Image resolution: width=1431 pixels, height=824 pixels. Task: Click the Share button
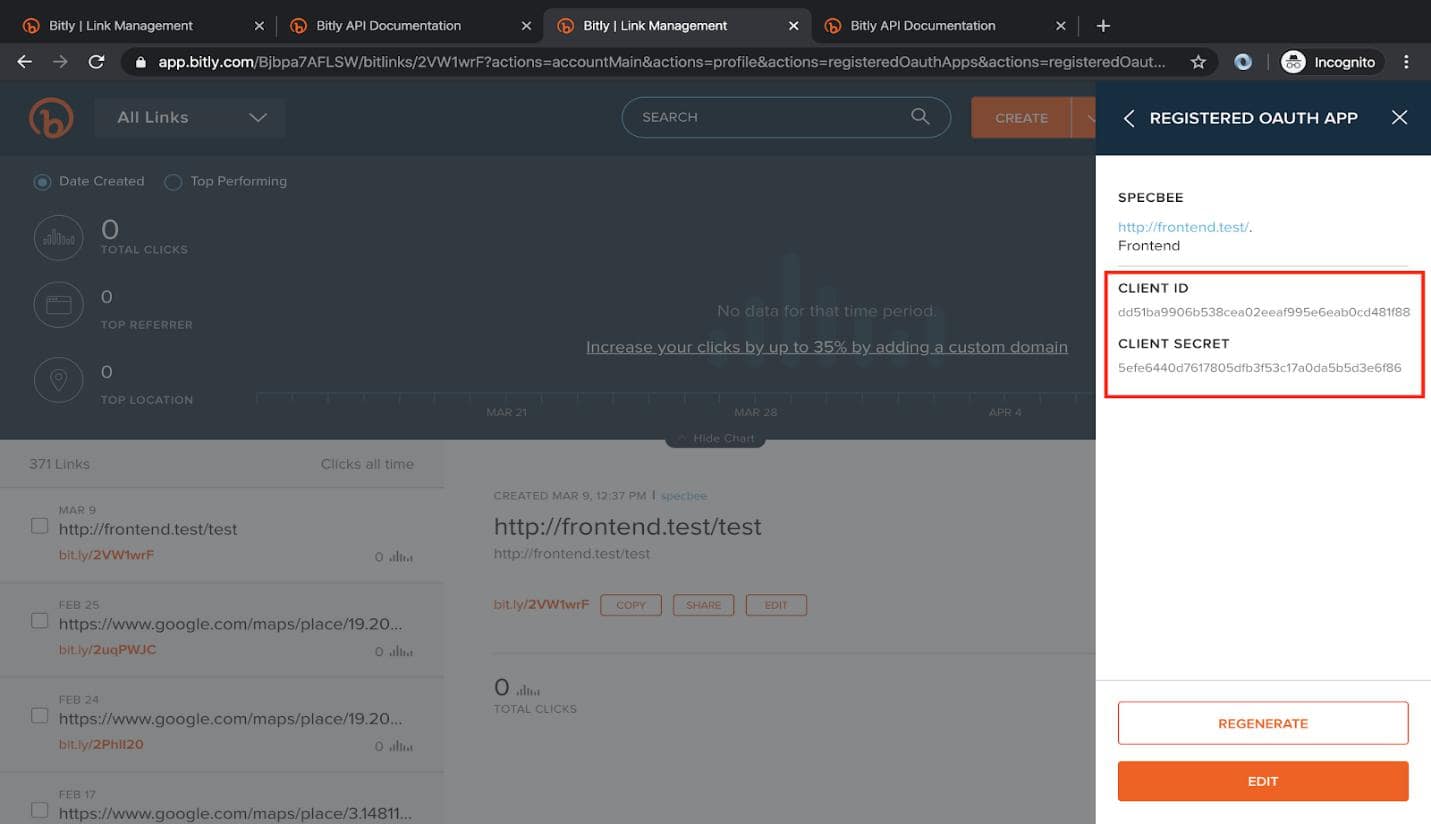pyautogui.click(x=704, y=605)
